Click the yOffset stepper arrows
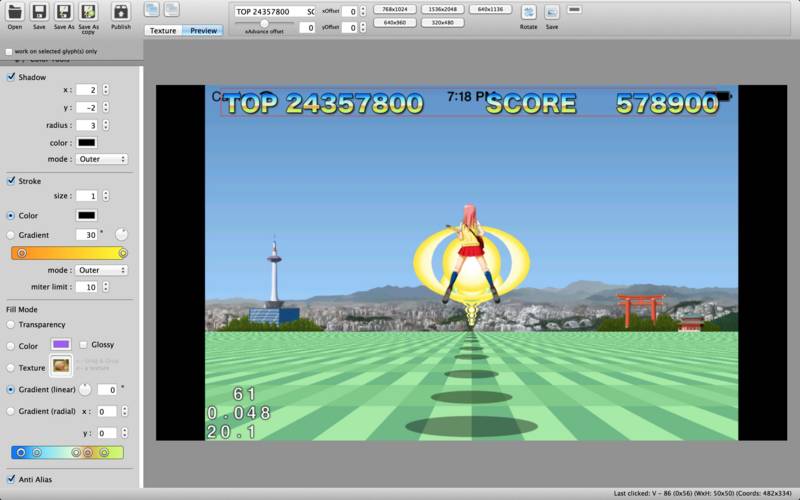Screen dimensions: 800x500 coord(363,28)
